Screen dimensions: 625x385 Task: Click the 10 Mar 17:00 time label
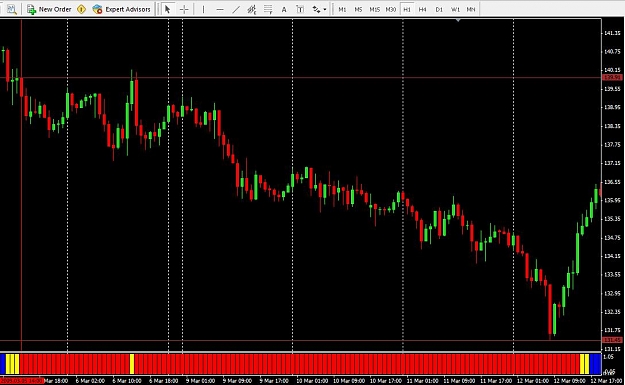point(385,381)
